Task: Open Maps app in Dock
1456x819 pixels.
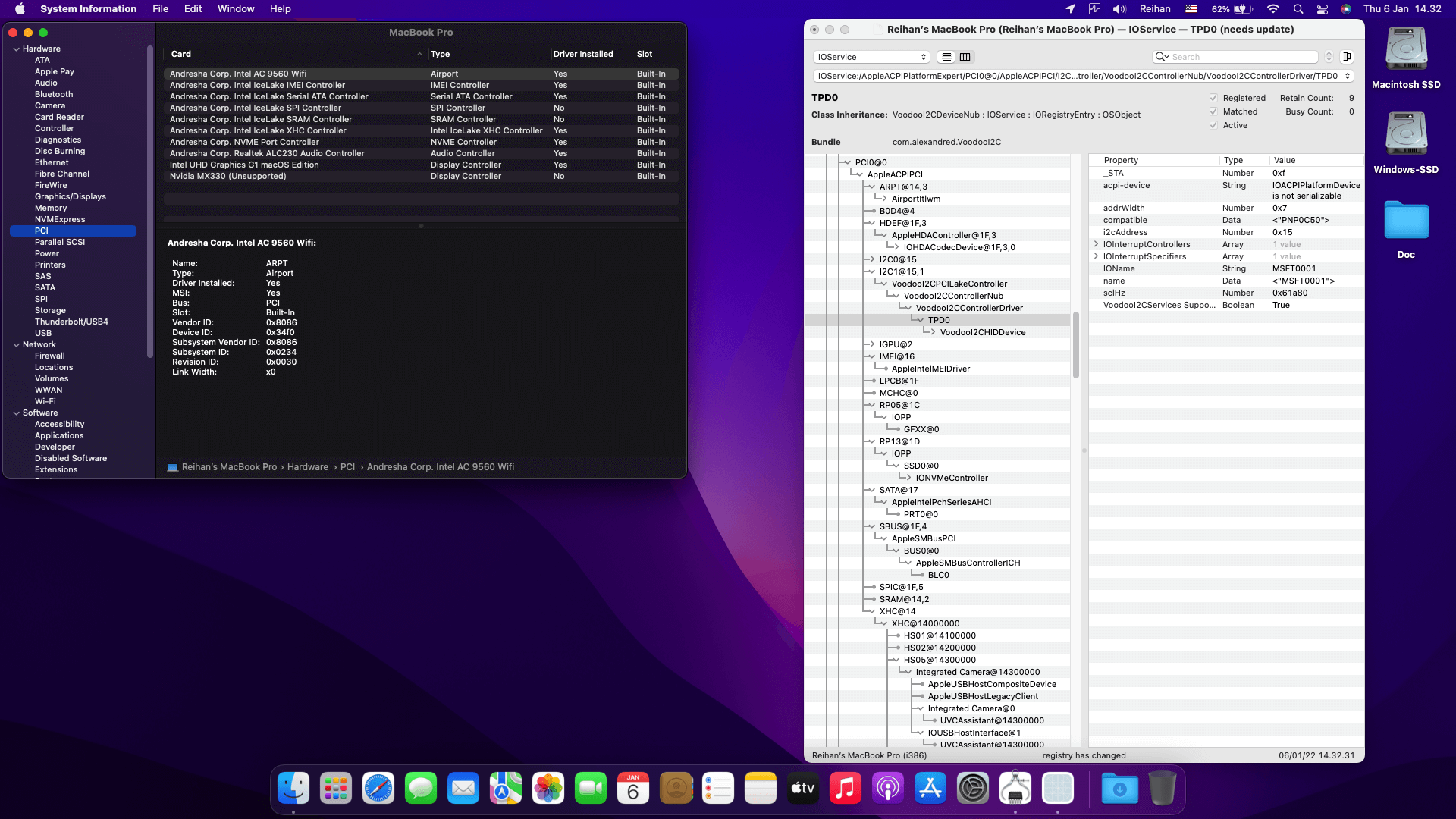Action: pyautogui.click(x=506, y=789)
